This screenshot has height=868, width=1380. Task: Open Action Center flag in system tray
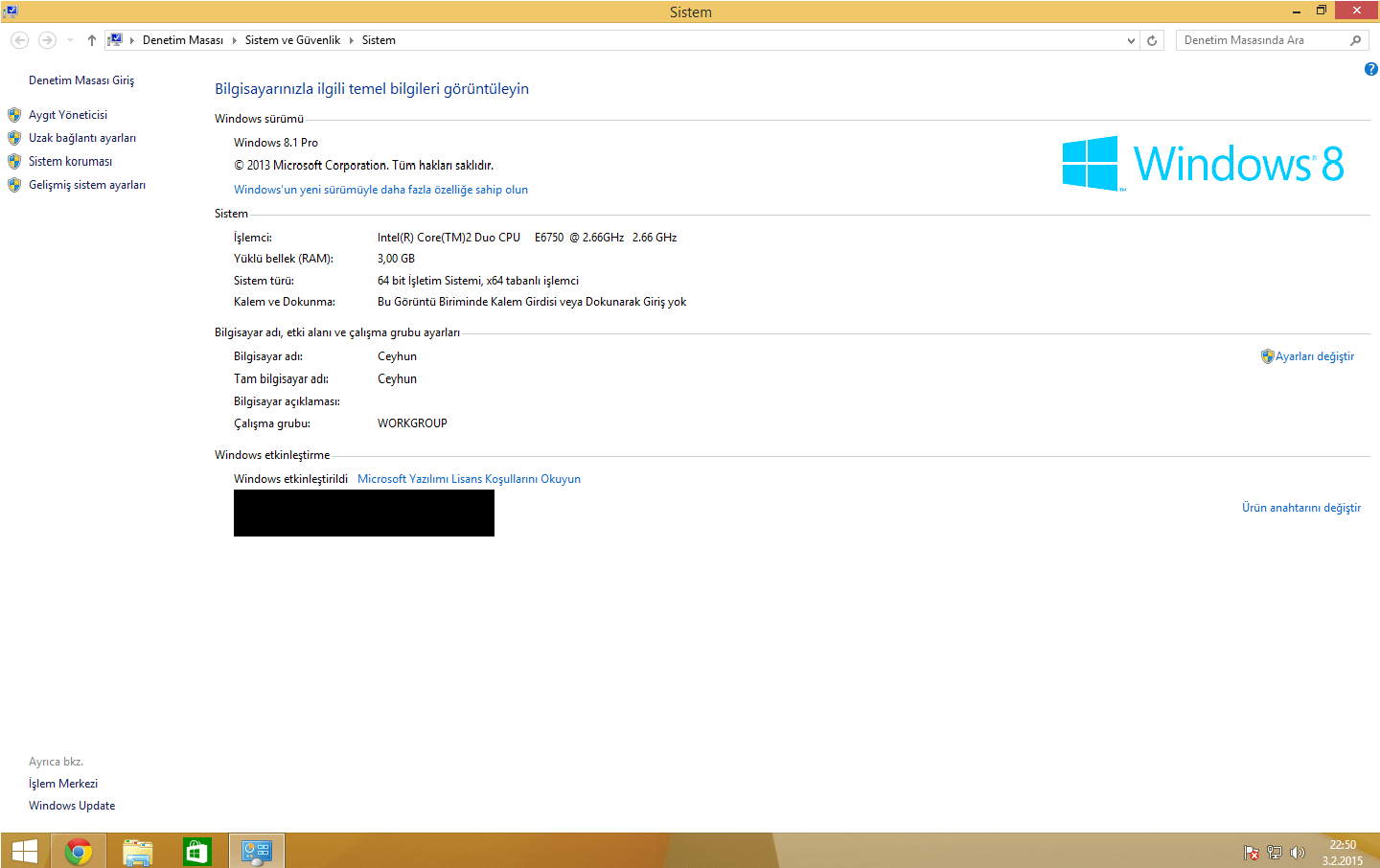(x=1252, y=853)
